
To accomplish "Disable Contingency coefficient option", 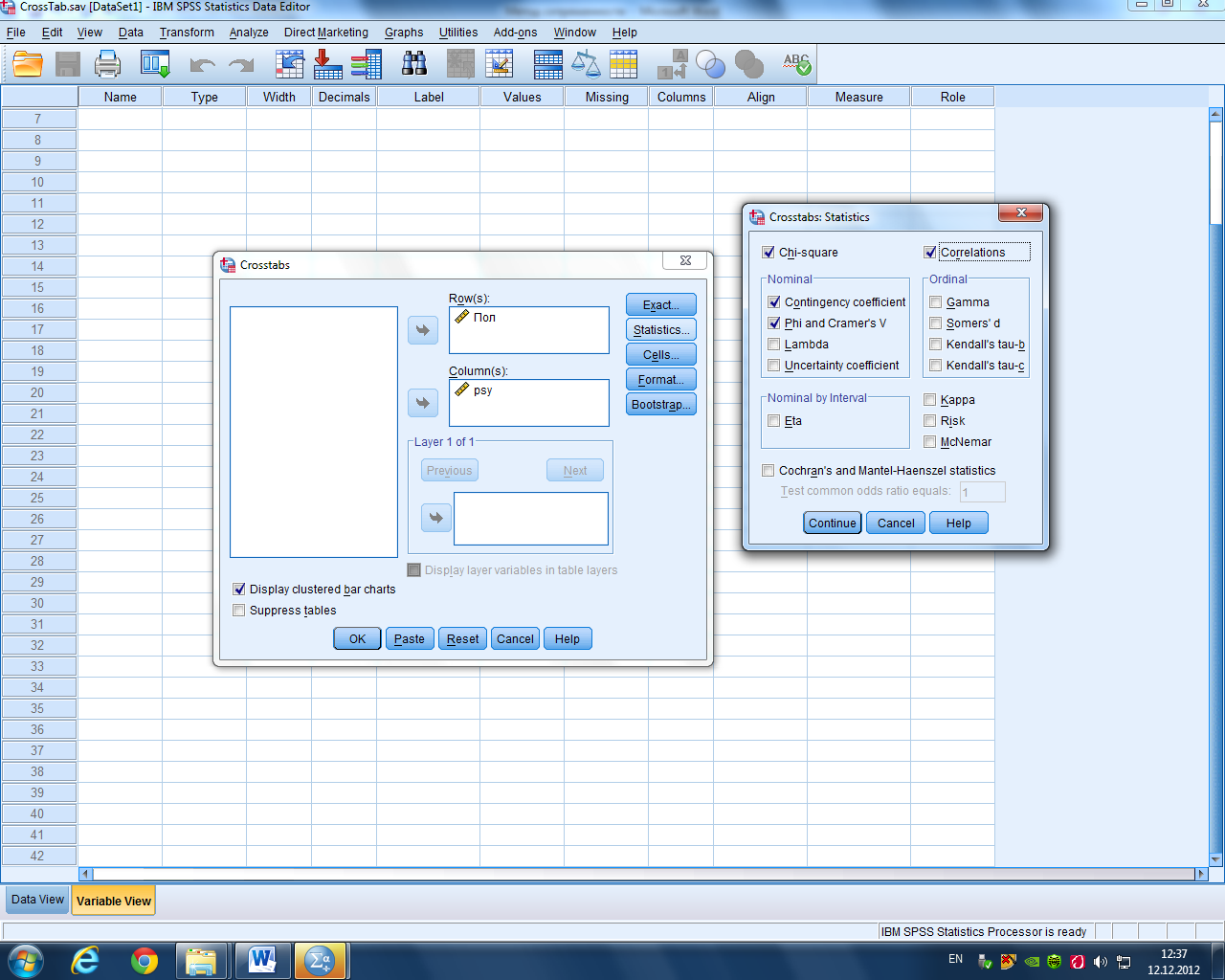I will (x=774, y=302).
